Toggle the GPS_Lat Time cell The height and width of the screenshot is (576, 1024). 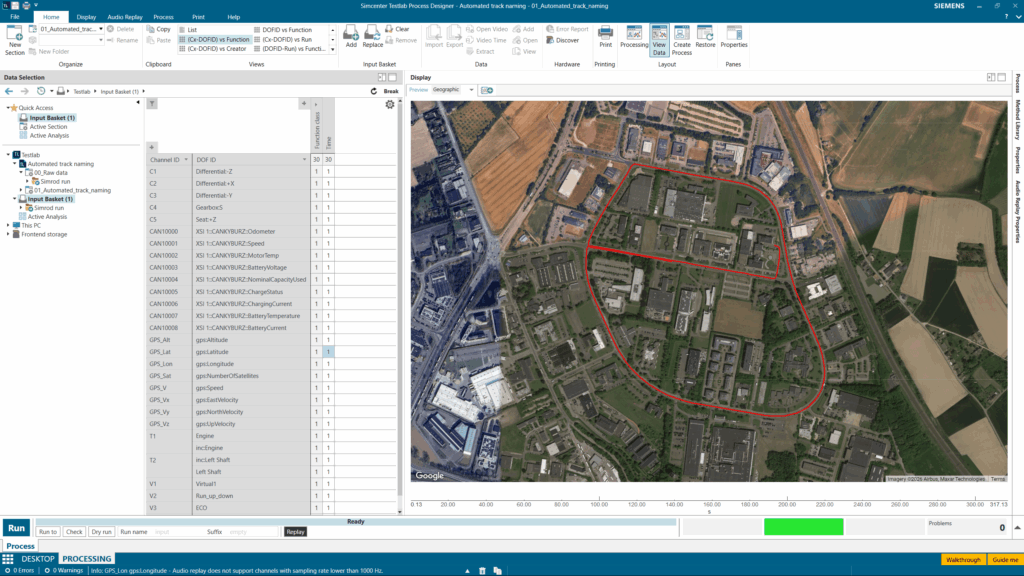(x=328, y=352)
